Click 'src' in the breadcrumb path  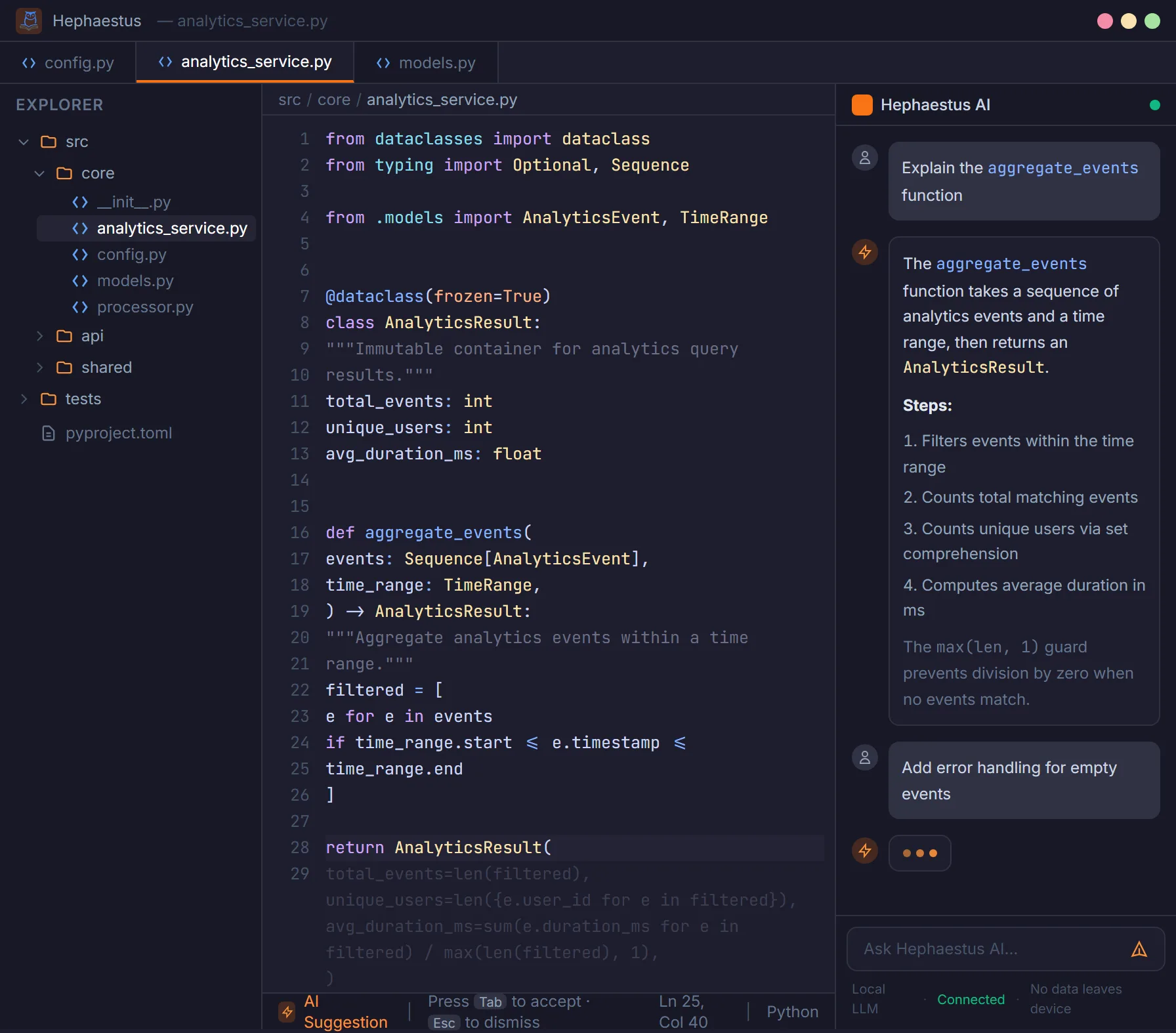click(289, 100)
